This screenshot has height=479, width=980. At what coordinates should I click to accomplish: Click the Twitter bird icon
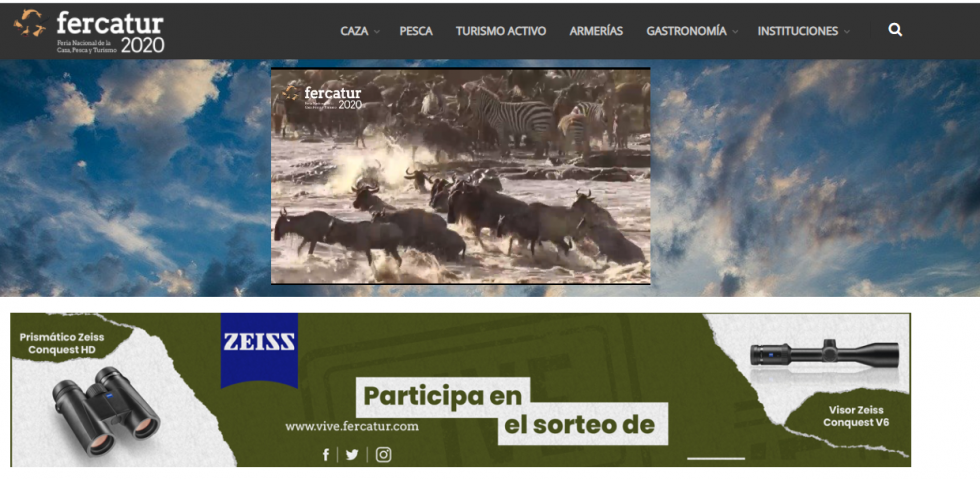pyautogui.click(x=352, y=454)
